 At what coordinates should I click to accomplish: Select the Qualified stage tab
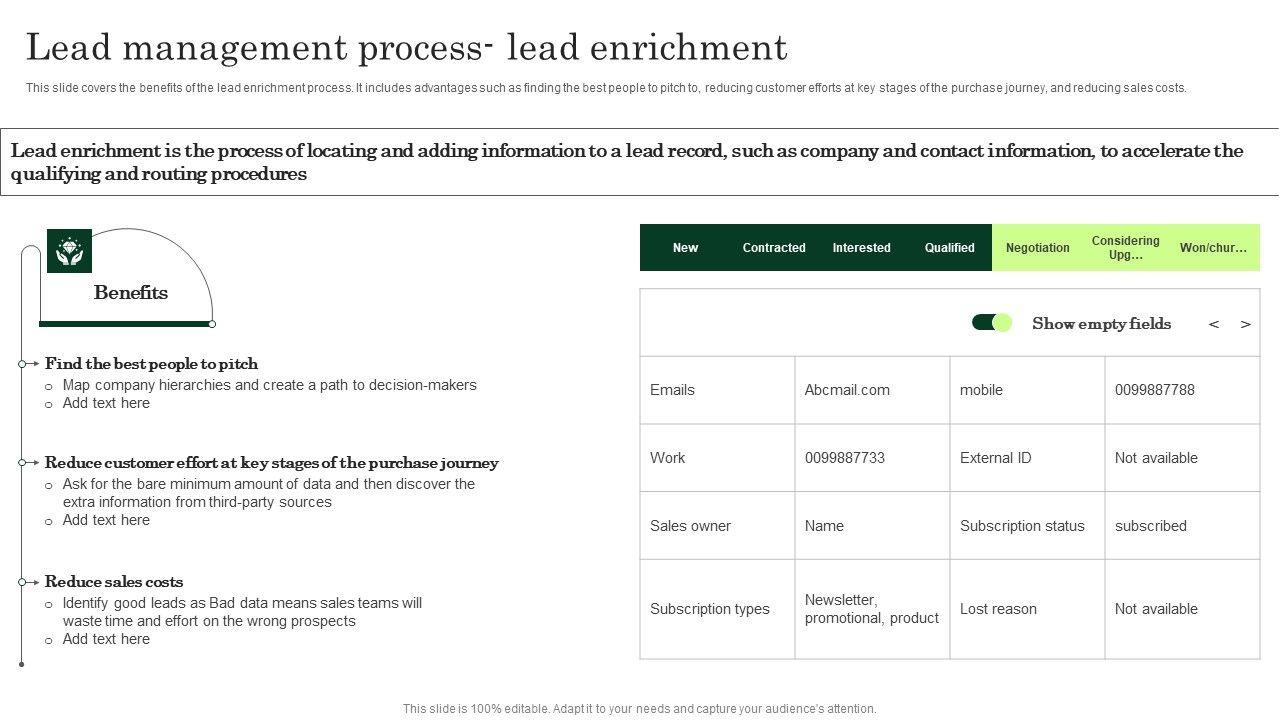pyautogui.click(x=949, y=248)
